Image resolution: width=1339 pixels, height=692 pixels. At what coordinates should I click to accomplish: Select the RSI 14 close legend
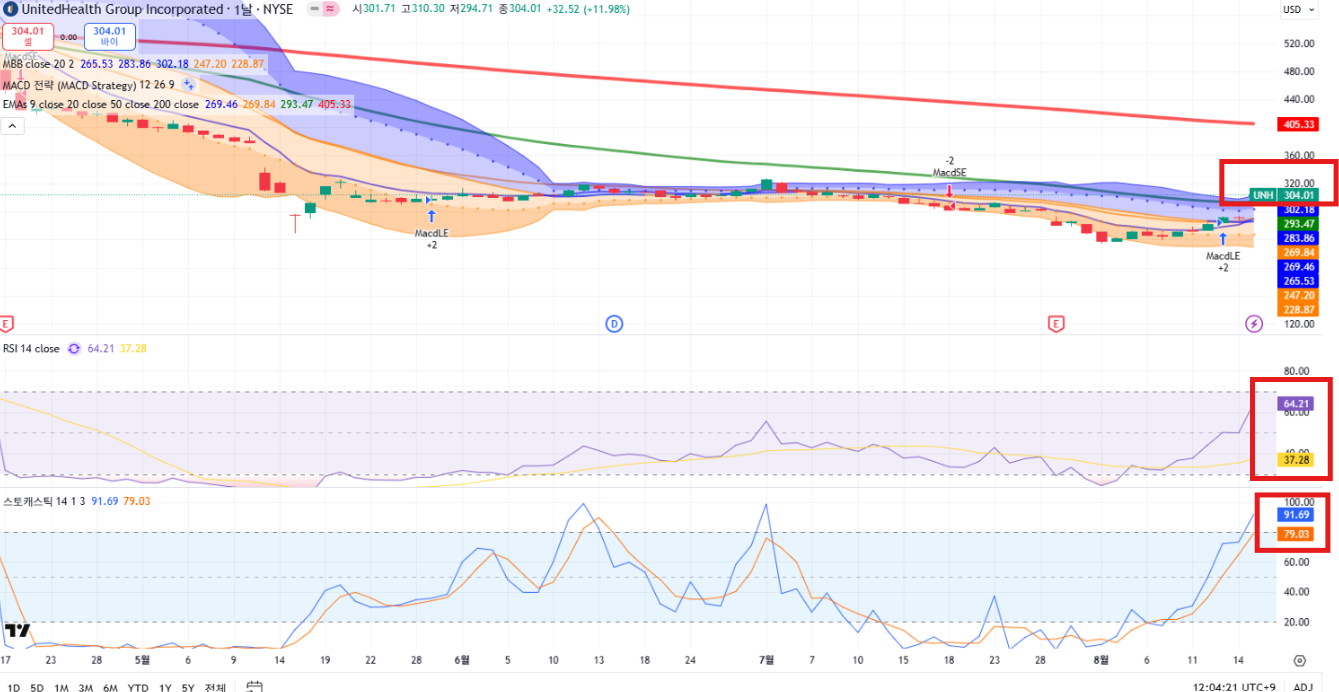click(x=31, y=349)
